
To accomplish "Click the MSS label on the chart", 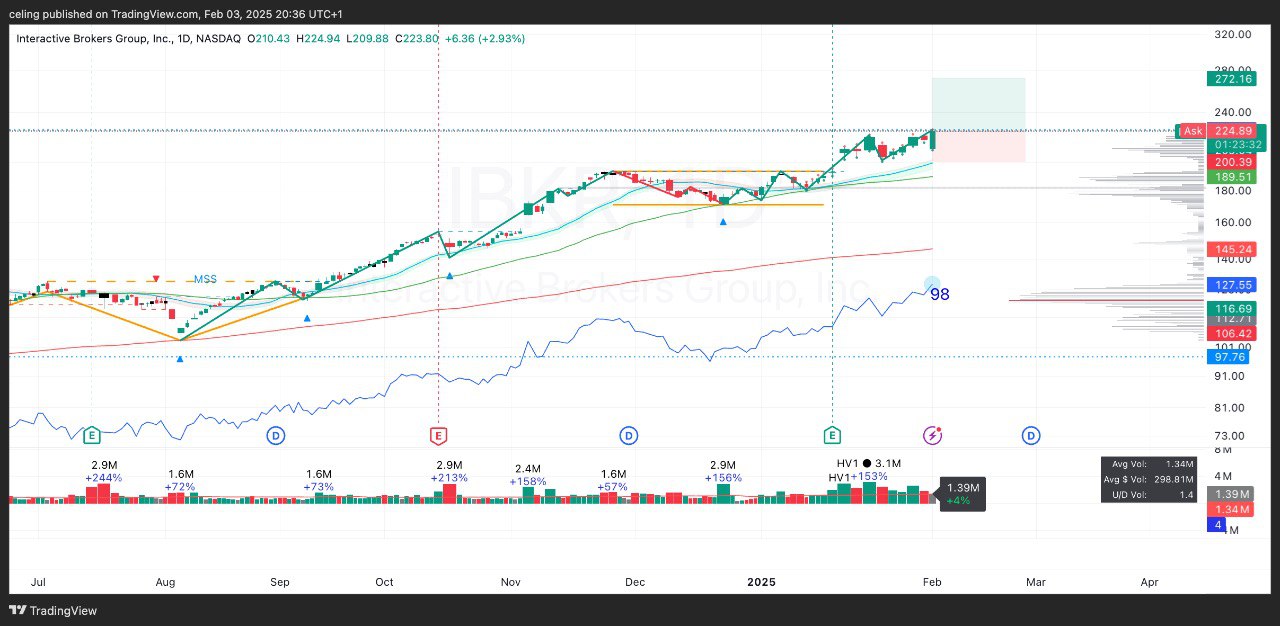I will click(x=205, y=279).
